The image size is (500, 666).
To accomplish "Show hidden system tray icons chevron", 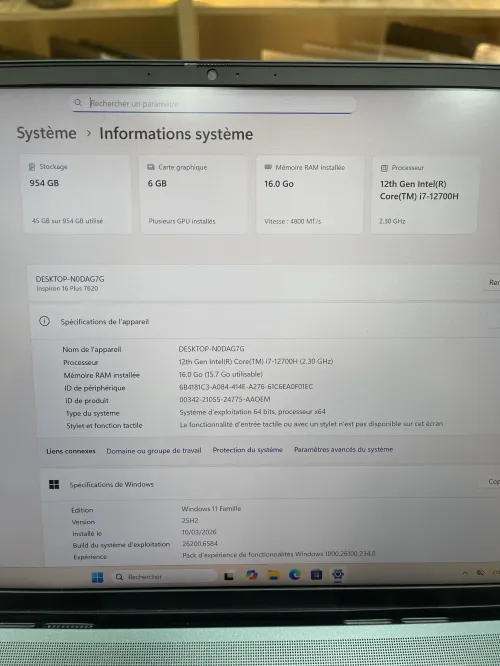I will [465, 573].
